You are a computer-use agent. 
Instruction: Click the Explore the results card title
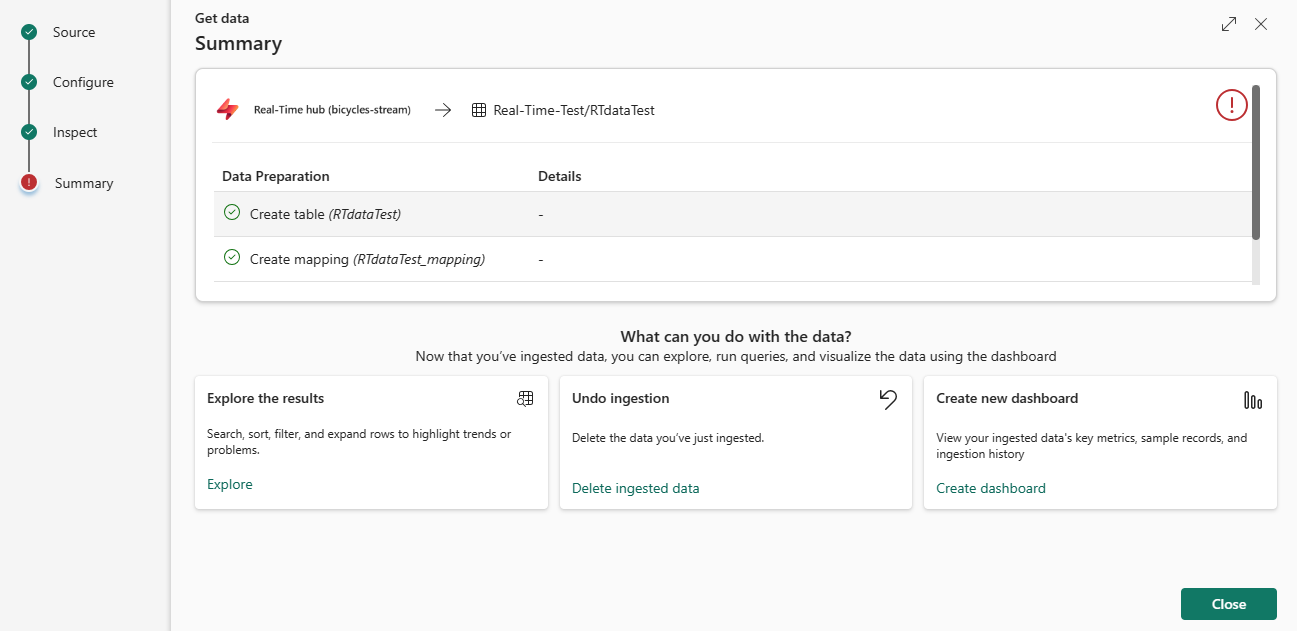click(266, 398)
